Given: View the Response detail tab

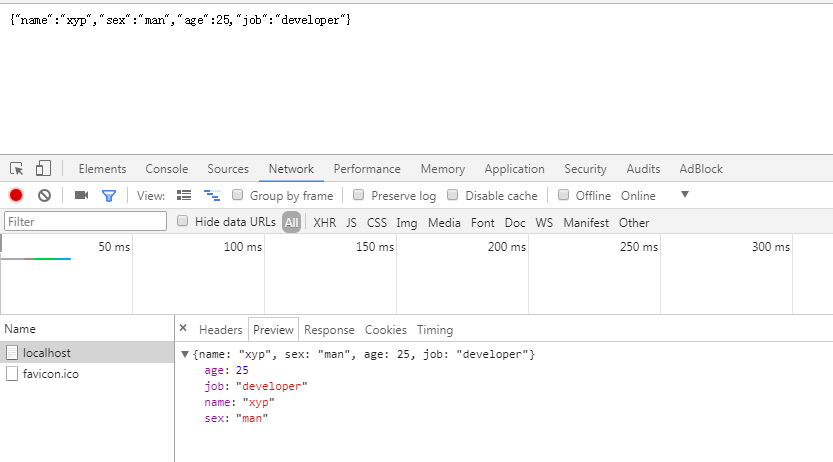Looking at the screenshot, I should 329,330.
